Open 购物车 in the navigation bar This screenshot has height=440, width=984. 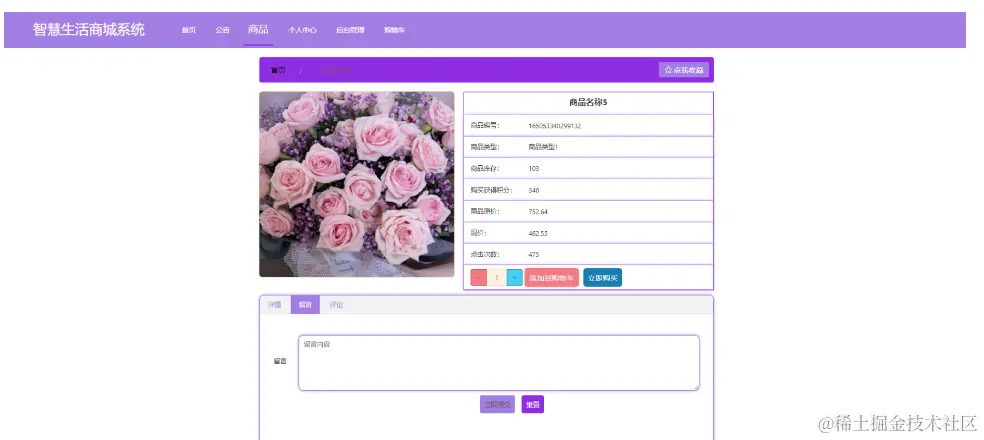pos(395,30)
